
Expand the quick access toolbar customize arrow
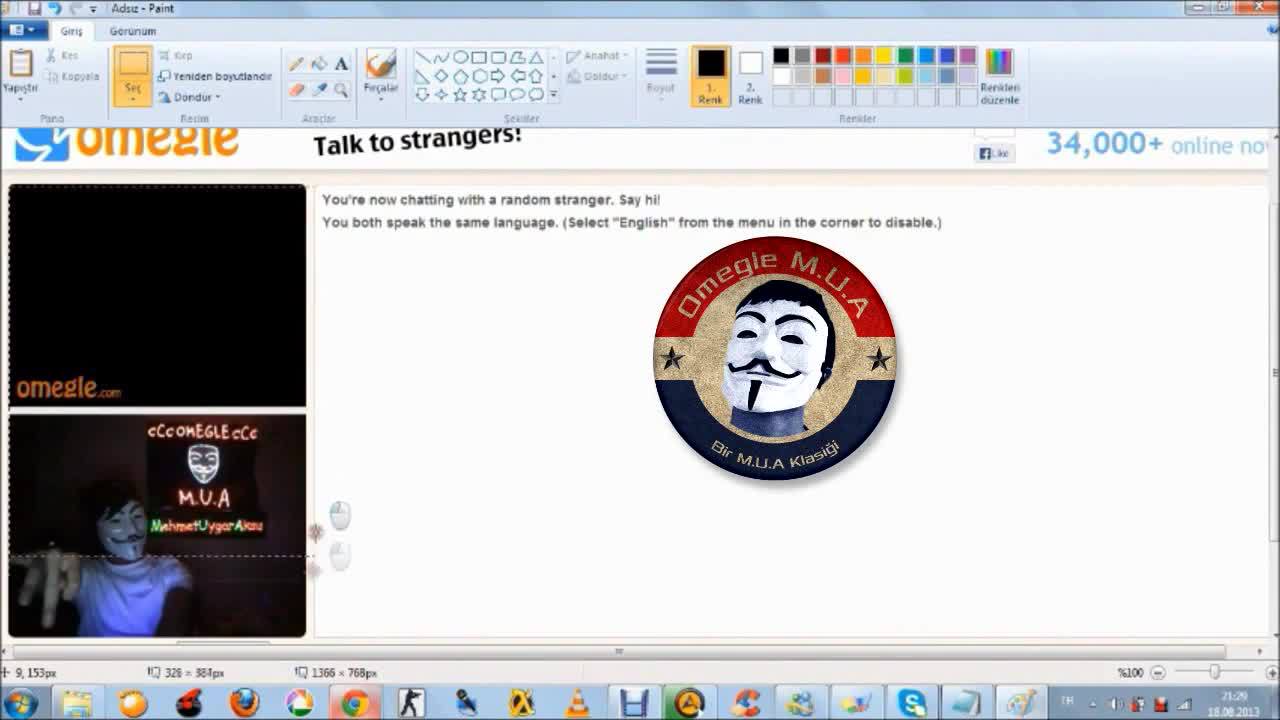tap(92, 8)
